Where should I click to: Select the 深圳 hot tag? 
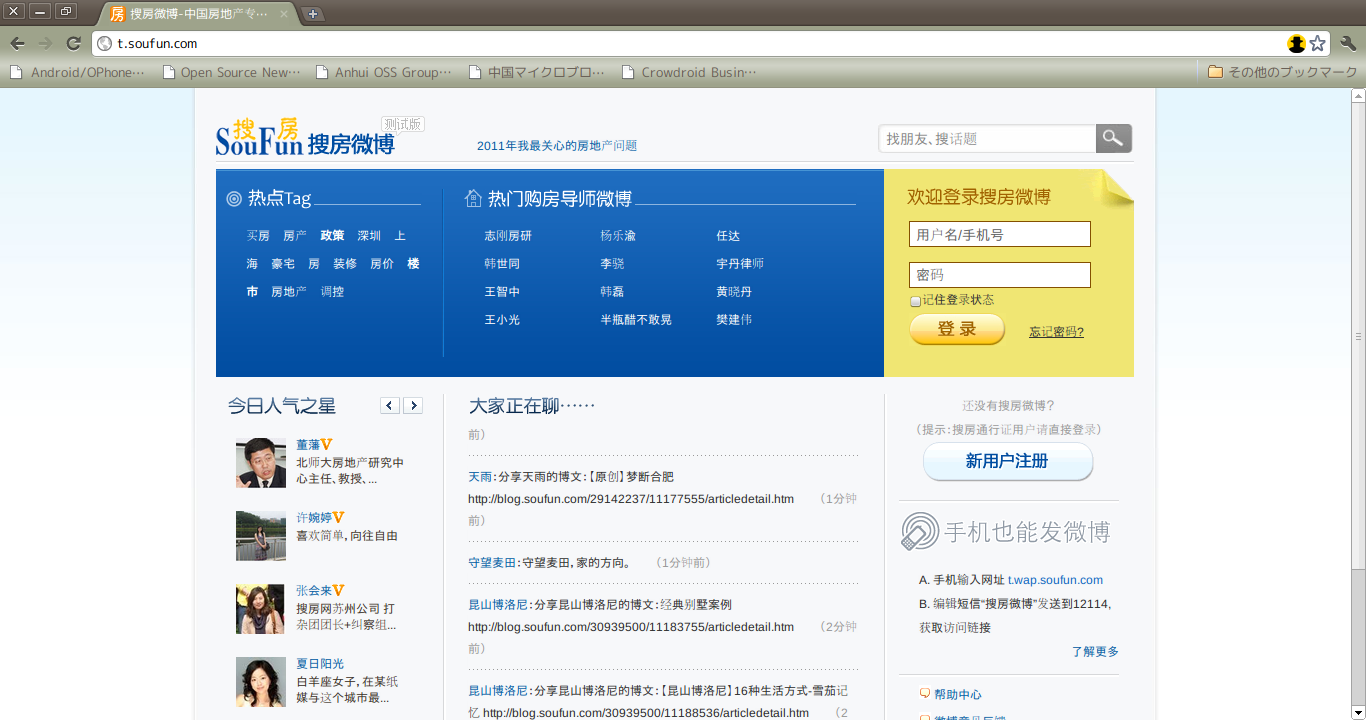[369, 236]
